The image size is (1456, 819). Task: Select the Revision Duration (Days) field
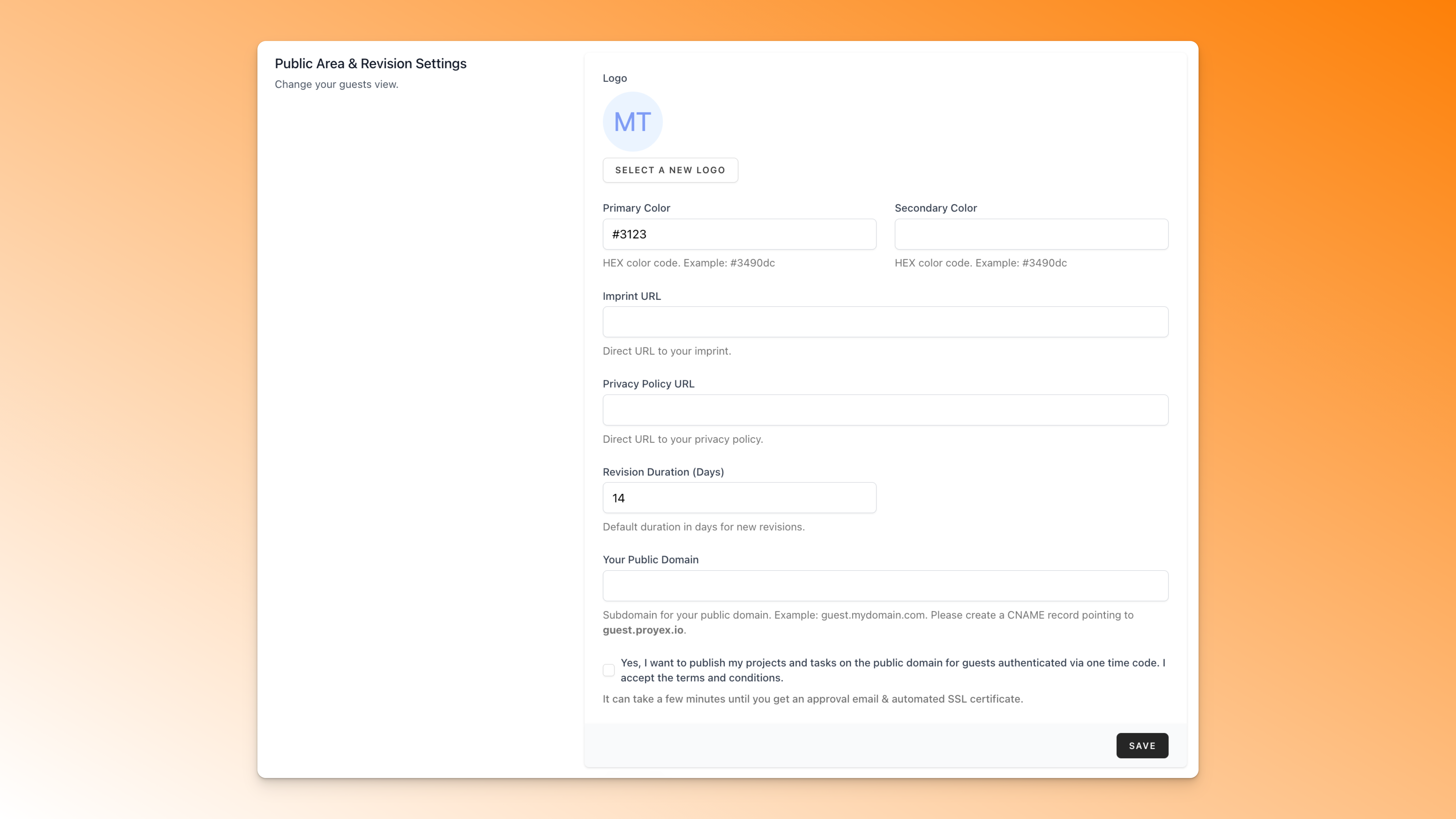click(739, 498)
